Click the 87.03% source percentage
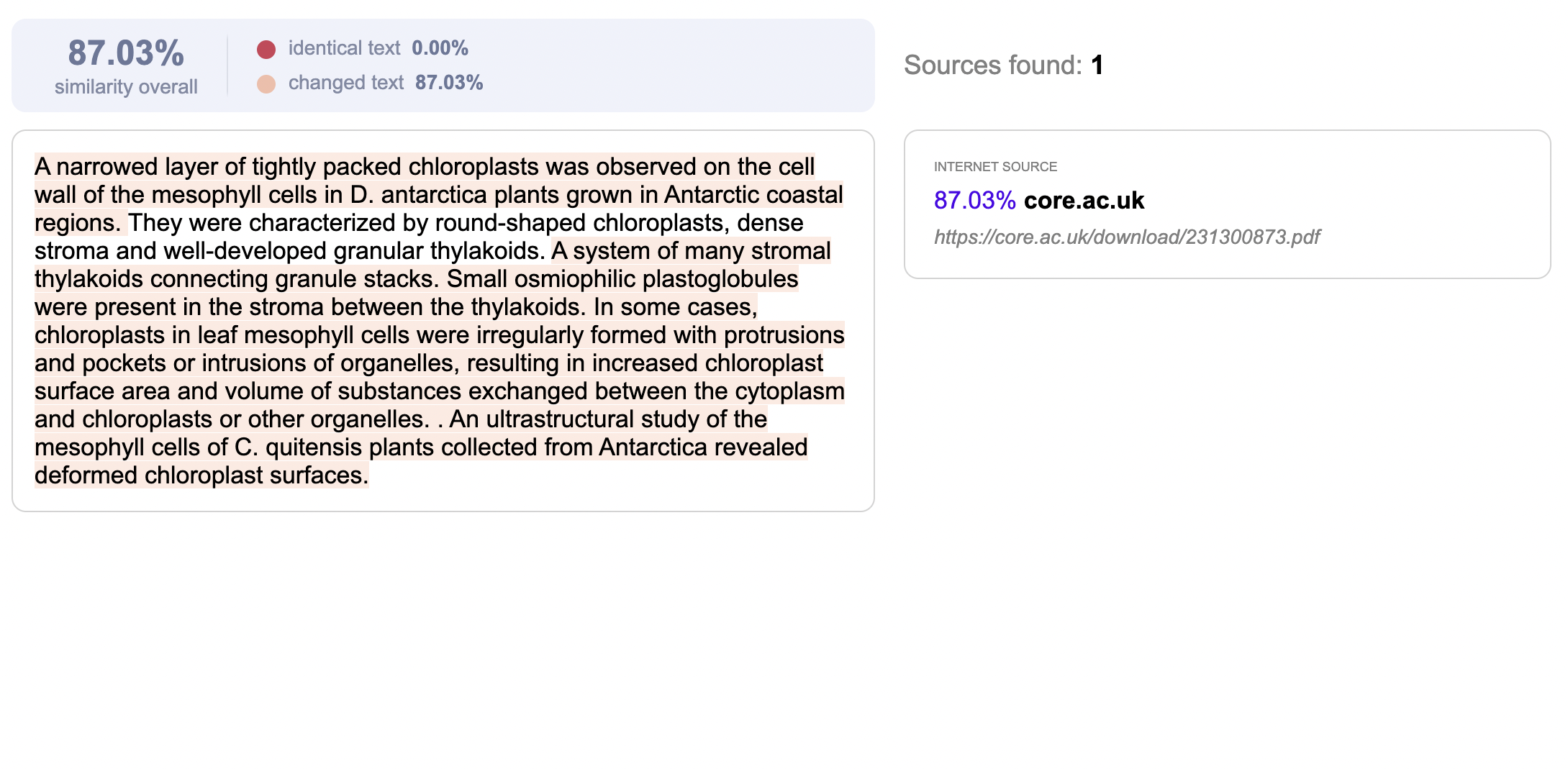 [x=974, y=200]
